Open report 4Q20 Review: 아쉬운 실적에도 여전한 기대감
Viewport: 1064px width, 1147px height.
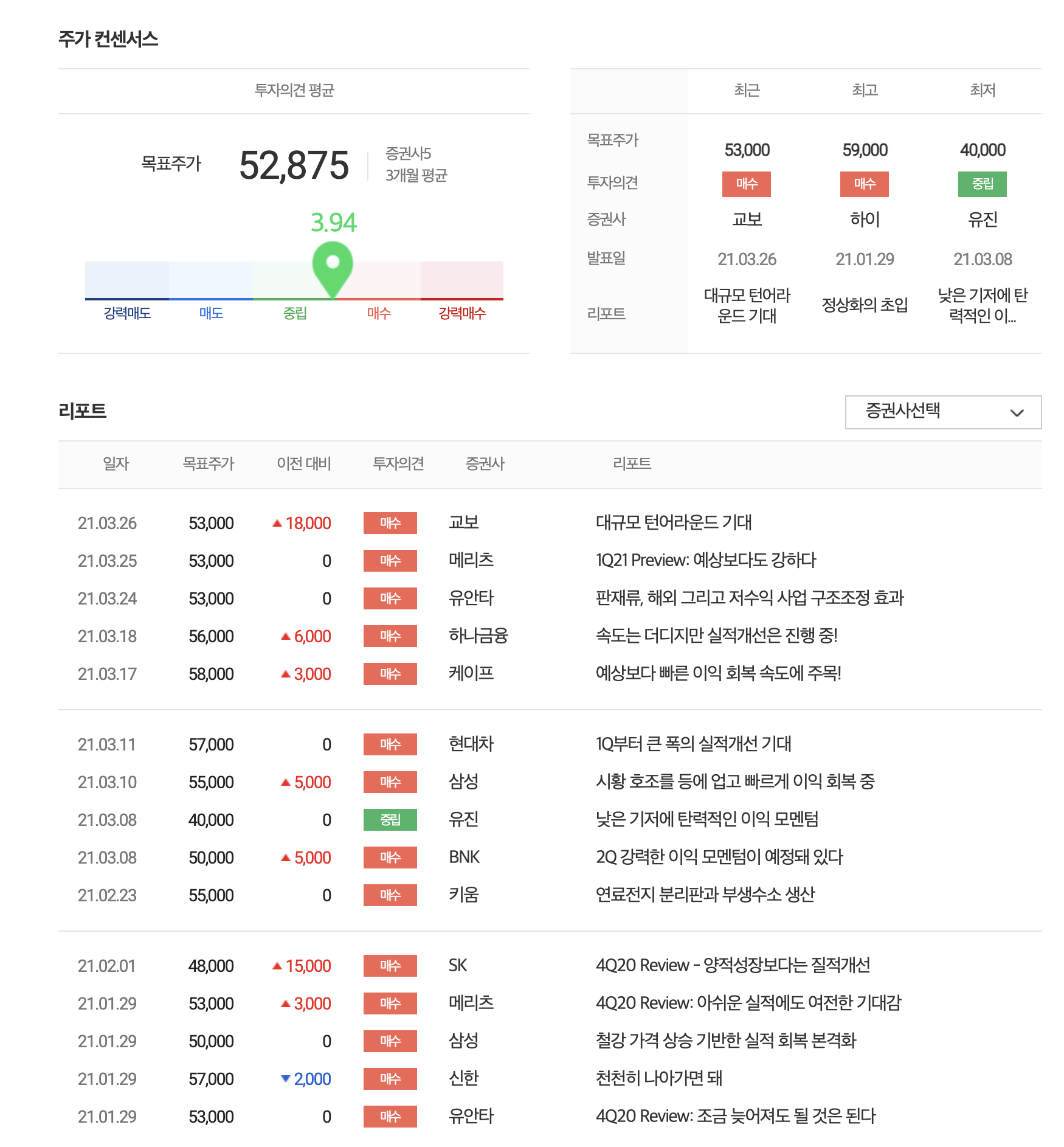[x=748, y=1003]
